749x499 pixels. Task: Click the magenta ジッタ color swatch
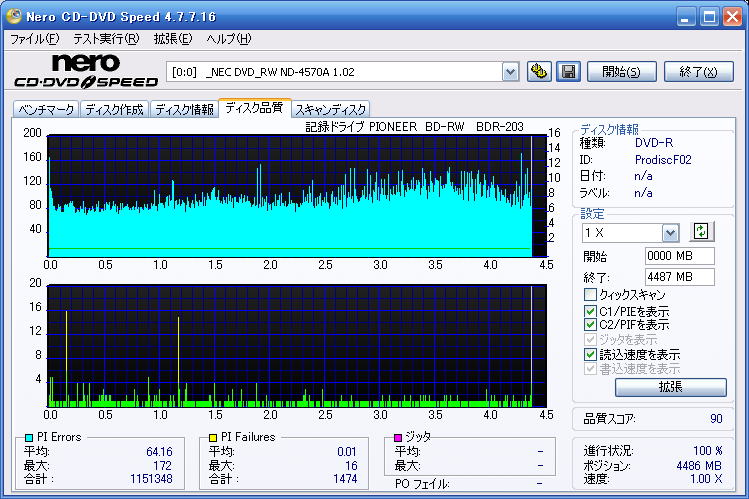pos(398,437)
